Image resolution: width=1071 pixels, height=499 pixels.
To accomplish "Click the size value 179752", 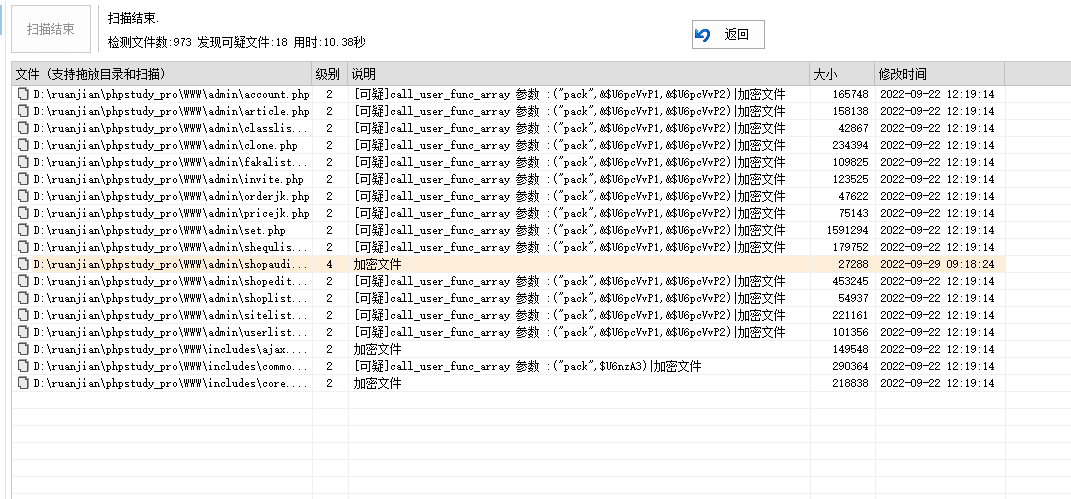I will click(850, 247).
